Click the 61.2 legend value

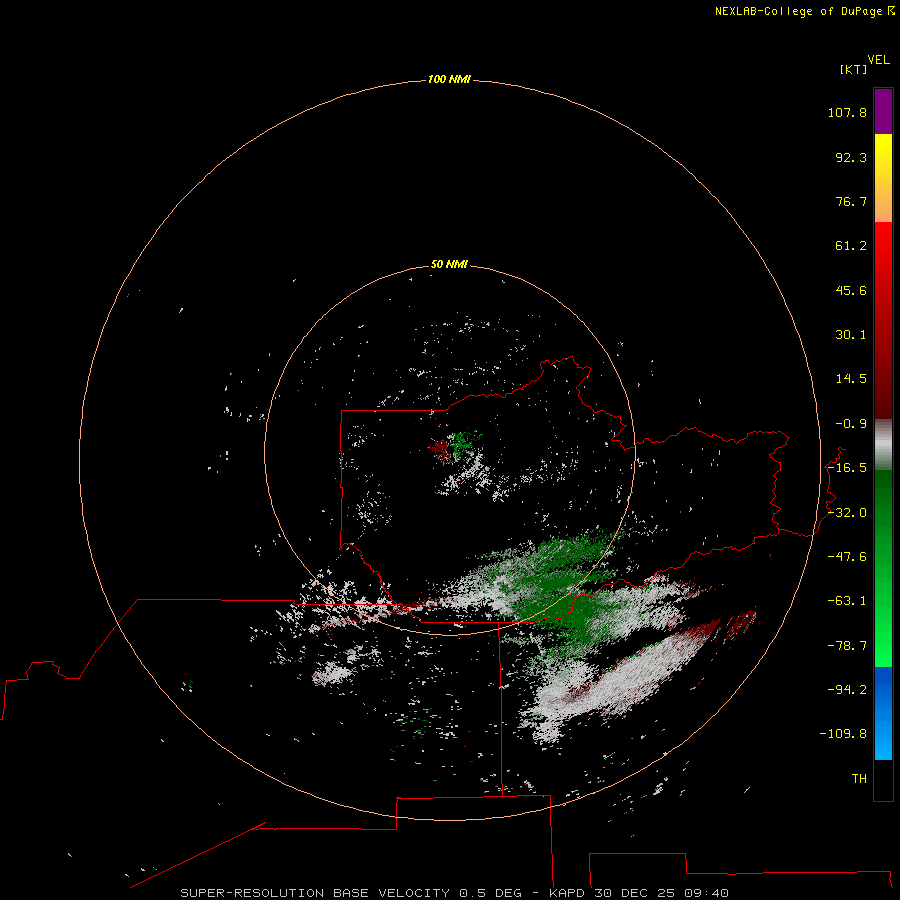click(x=851, y=246)
